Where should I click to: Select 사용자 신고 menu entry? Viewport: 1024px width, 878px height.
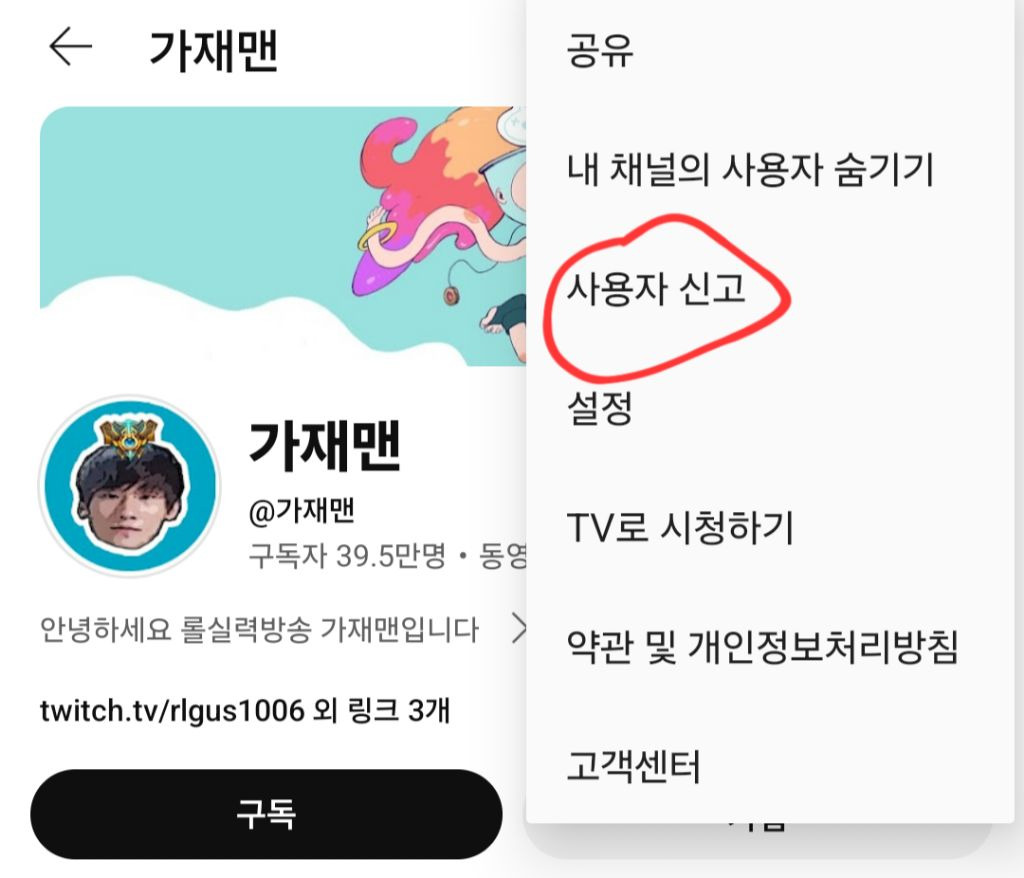click(x=656, y=288)
